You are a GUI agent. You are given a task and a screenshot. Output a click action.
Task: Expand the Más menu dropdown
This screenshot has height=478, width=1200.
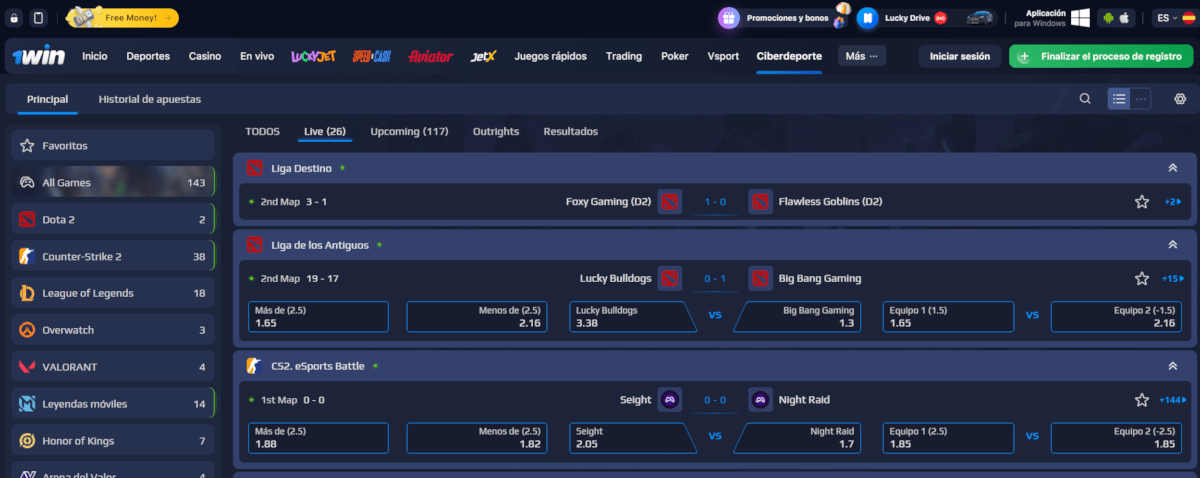coord(862,56)
